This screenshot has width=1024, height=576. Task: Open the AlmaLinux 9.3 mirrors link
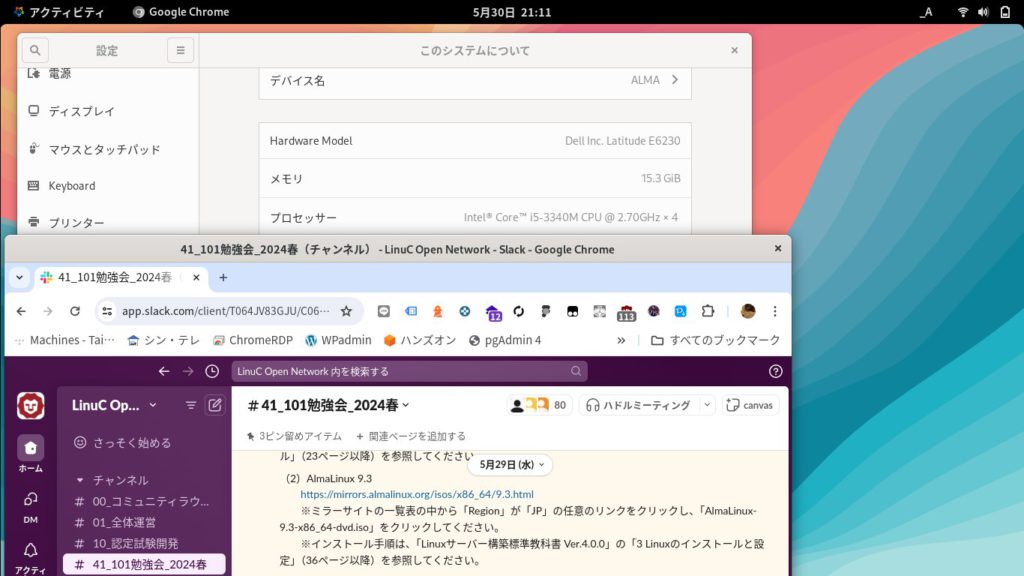point(417,494)
